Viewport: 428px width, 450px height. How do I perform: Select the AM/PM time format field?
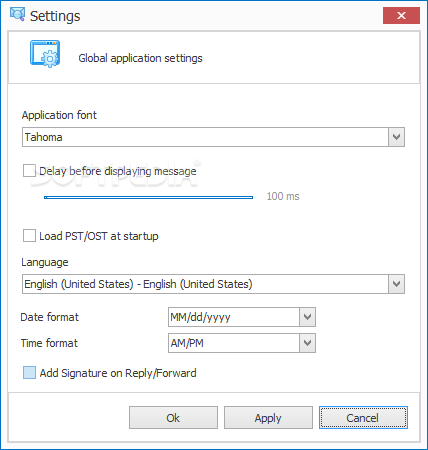[x=234, y=343]
